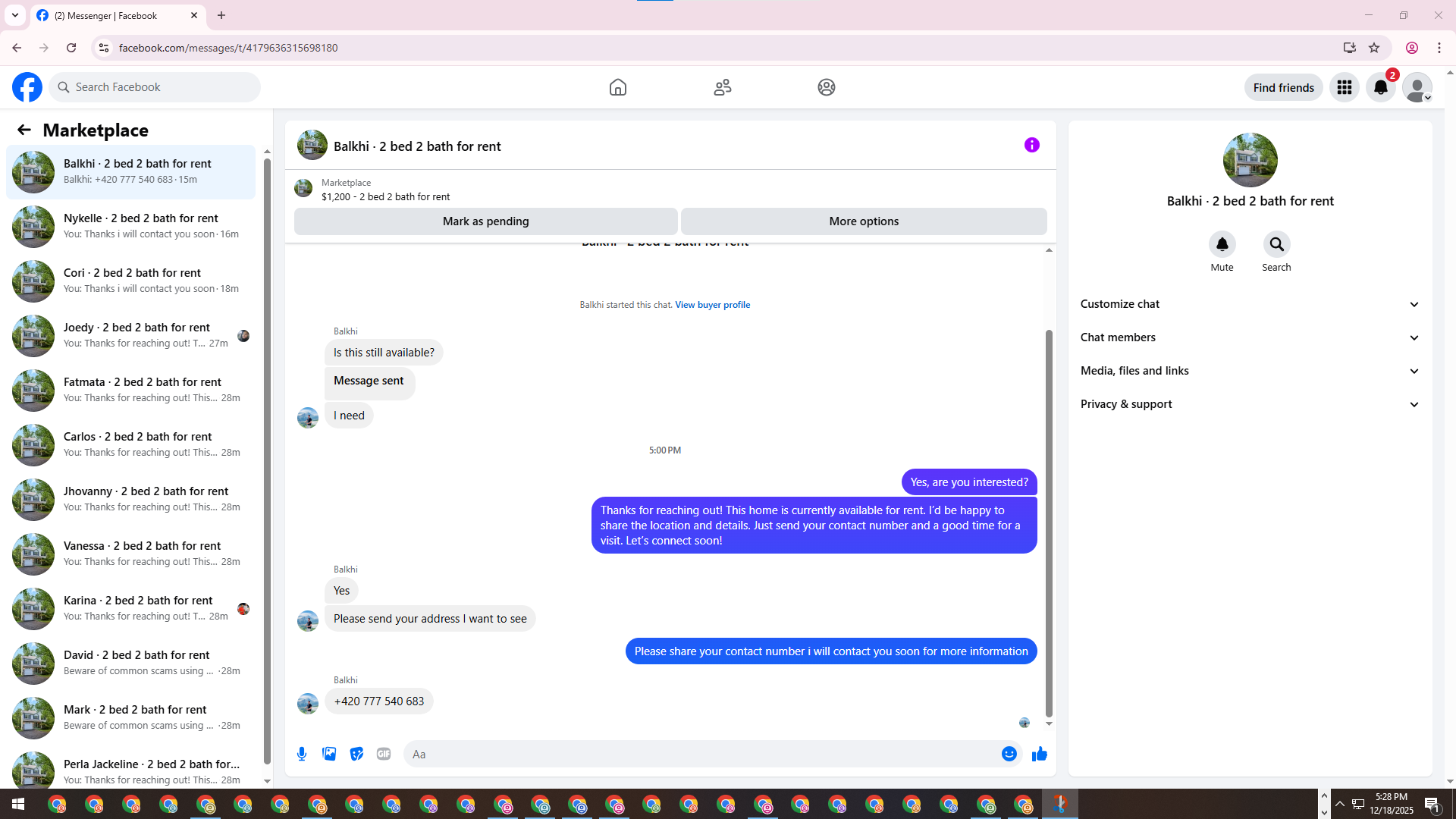Mark the listing as pending

coord(485,221)
